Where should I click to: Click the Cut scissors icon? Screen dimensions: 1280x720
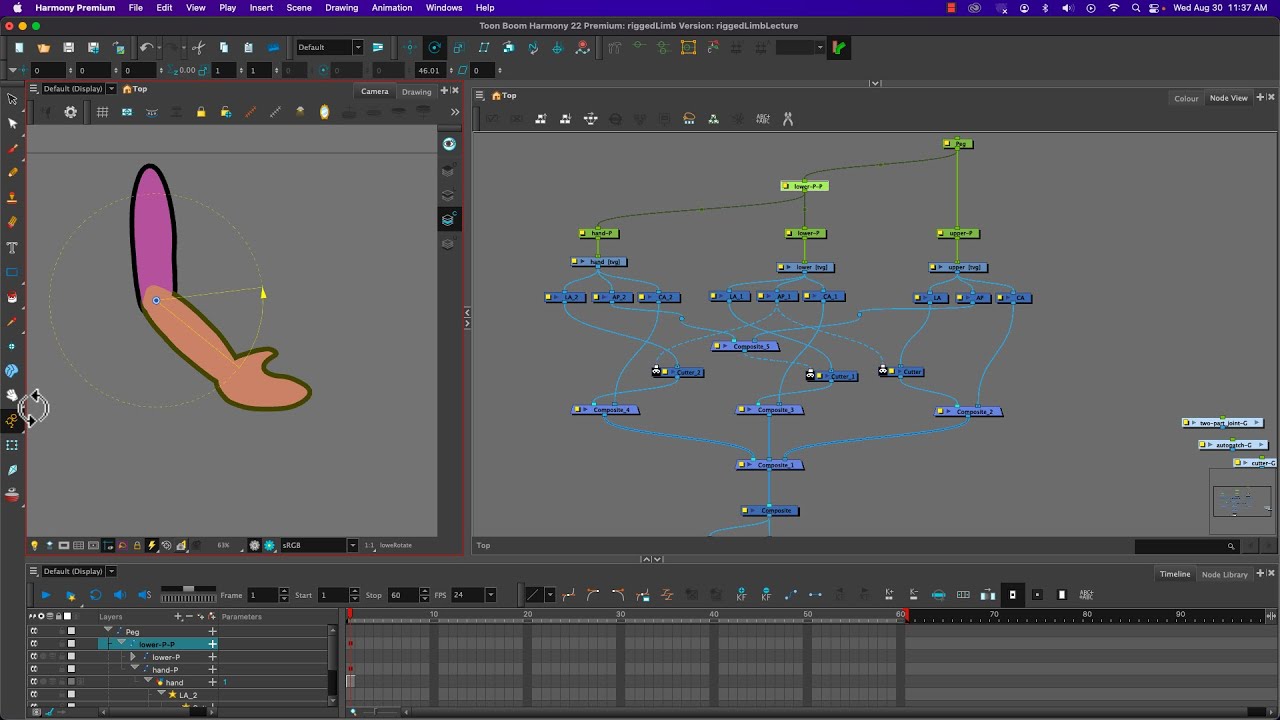point(198,47)
